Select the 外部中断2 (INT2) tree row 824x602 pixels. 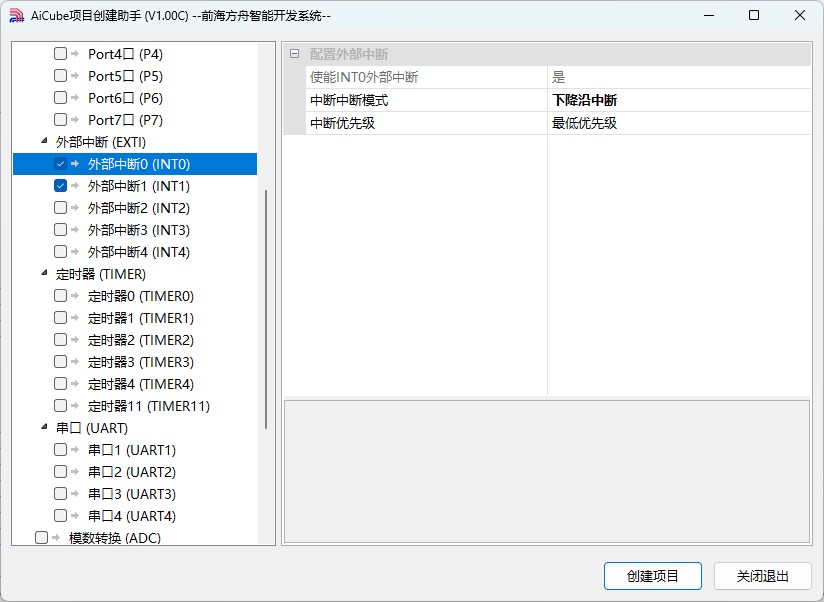click(x=138, y=208)
